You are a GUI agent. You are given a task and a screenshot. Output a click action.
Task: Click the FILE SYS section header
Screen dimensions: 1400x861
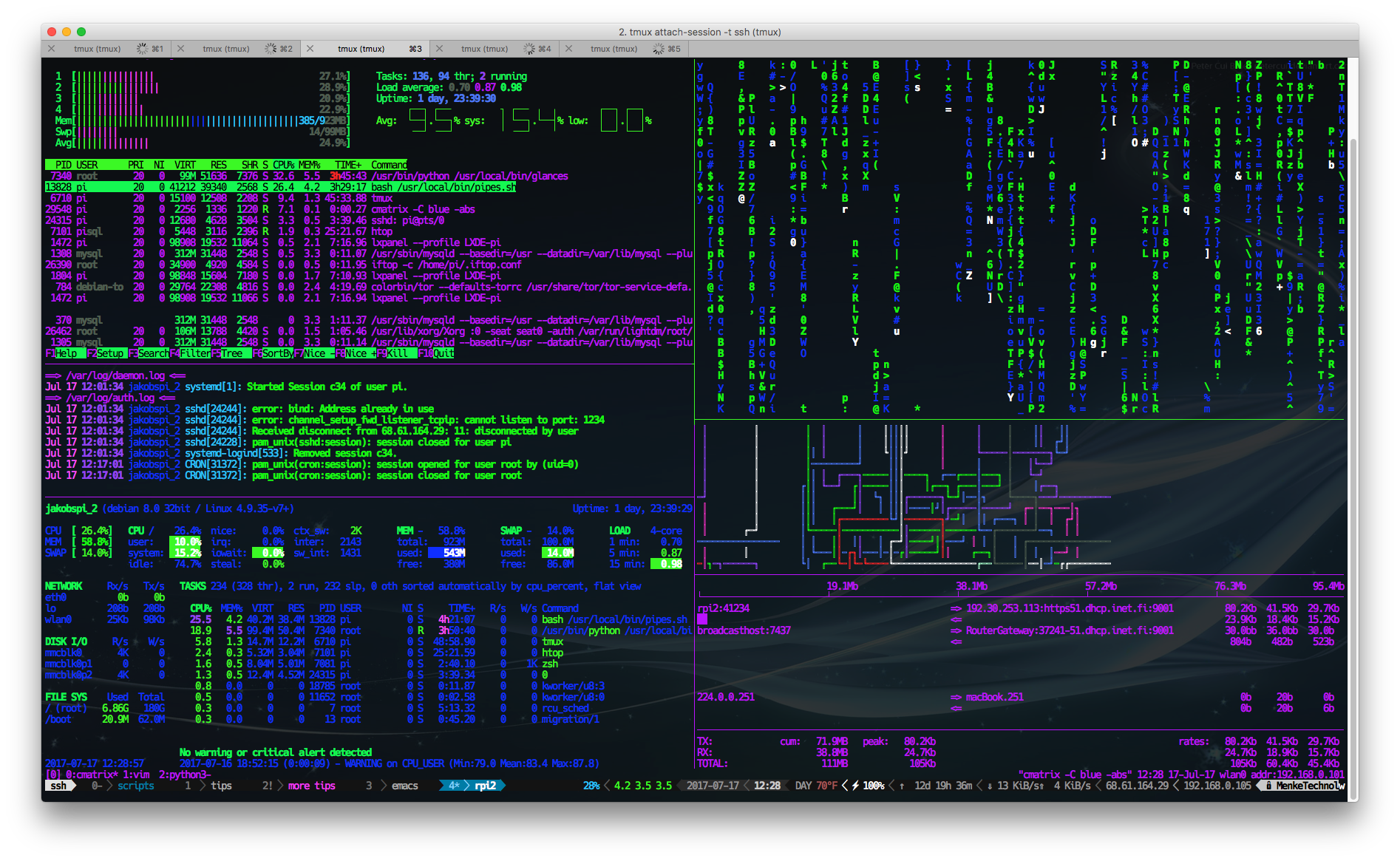pos(66,697)
